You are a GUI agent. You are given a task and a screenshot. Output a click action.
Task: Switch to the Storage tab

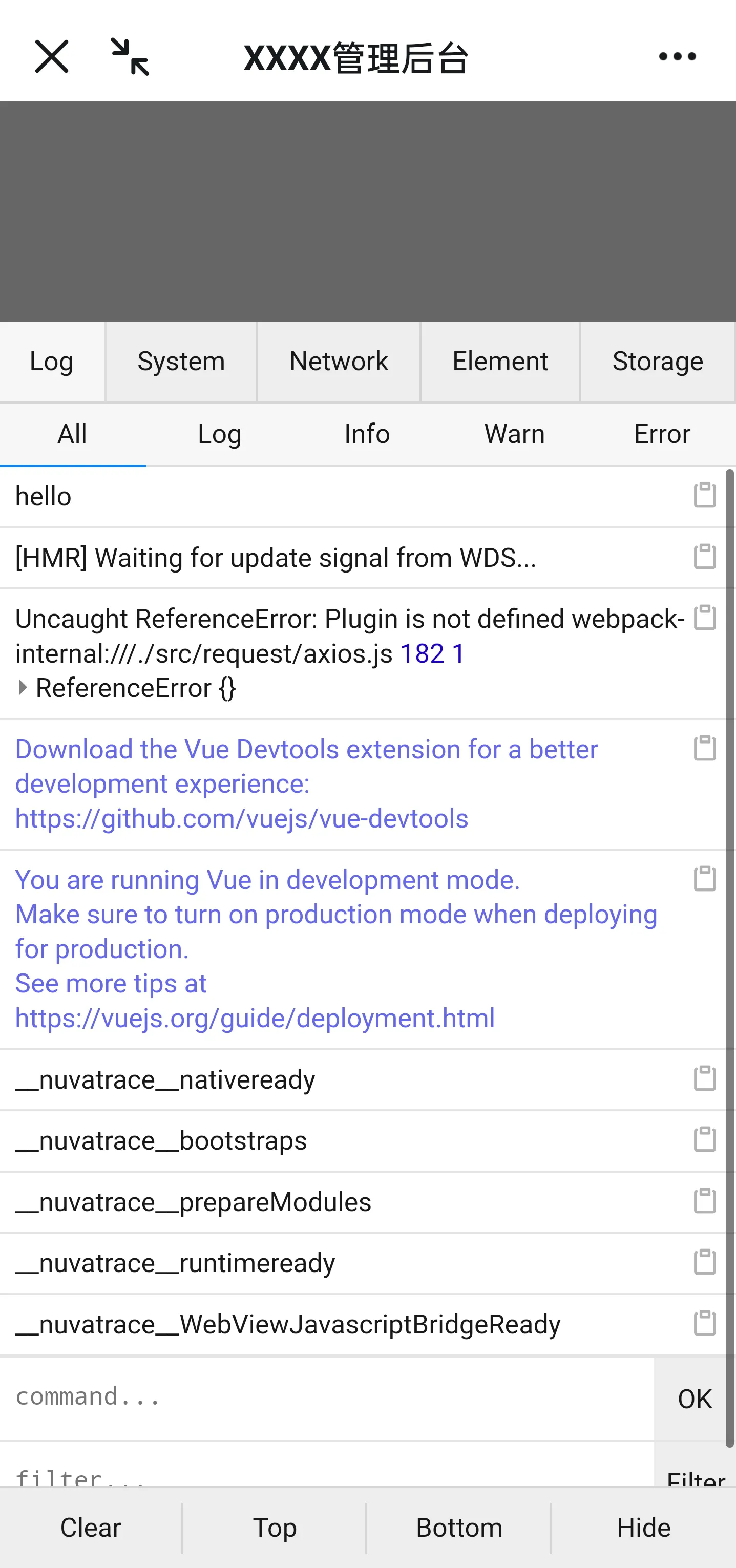658,362
